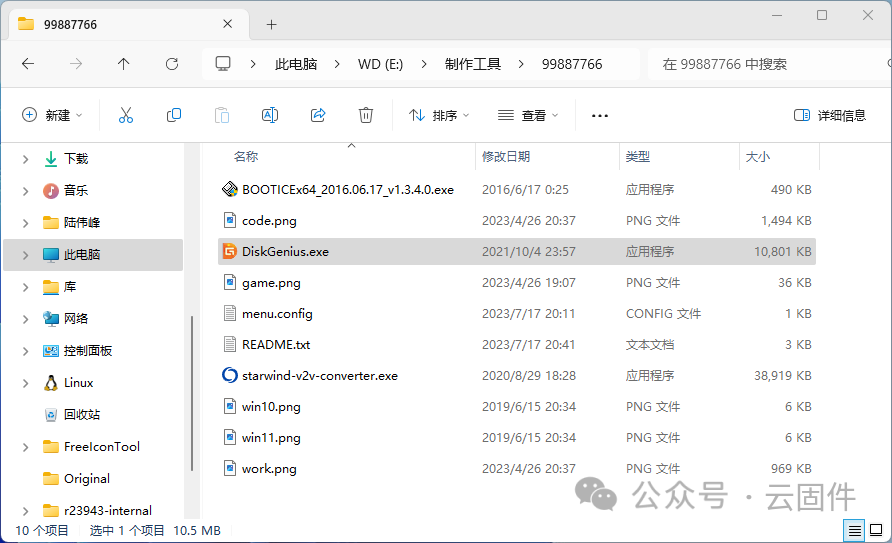Navigate to 此电脑 breadcrumb
Viewport: 892px width, 543px height.
[296, 64]
